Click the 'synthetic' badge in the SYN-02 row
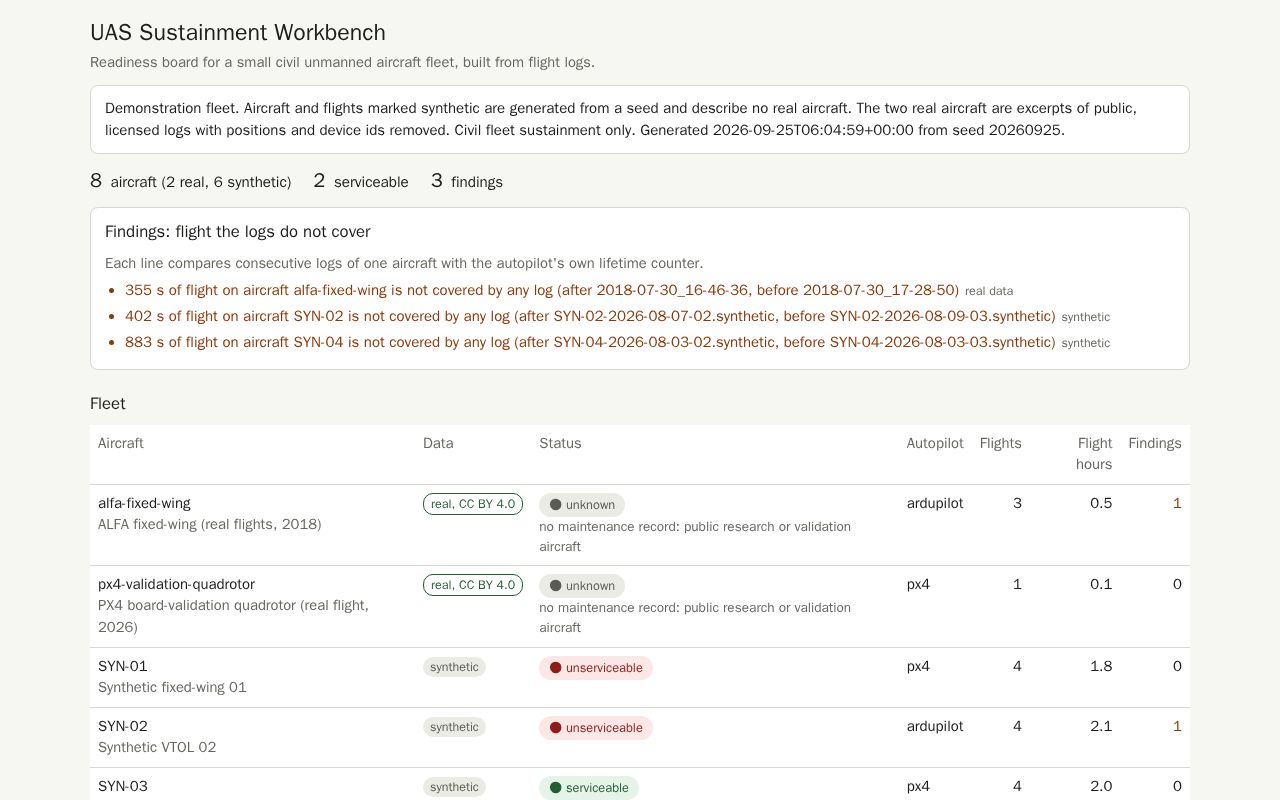Screen dimensions: 1280x800 pyautogui.click(x=454, y=727)
